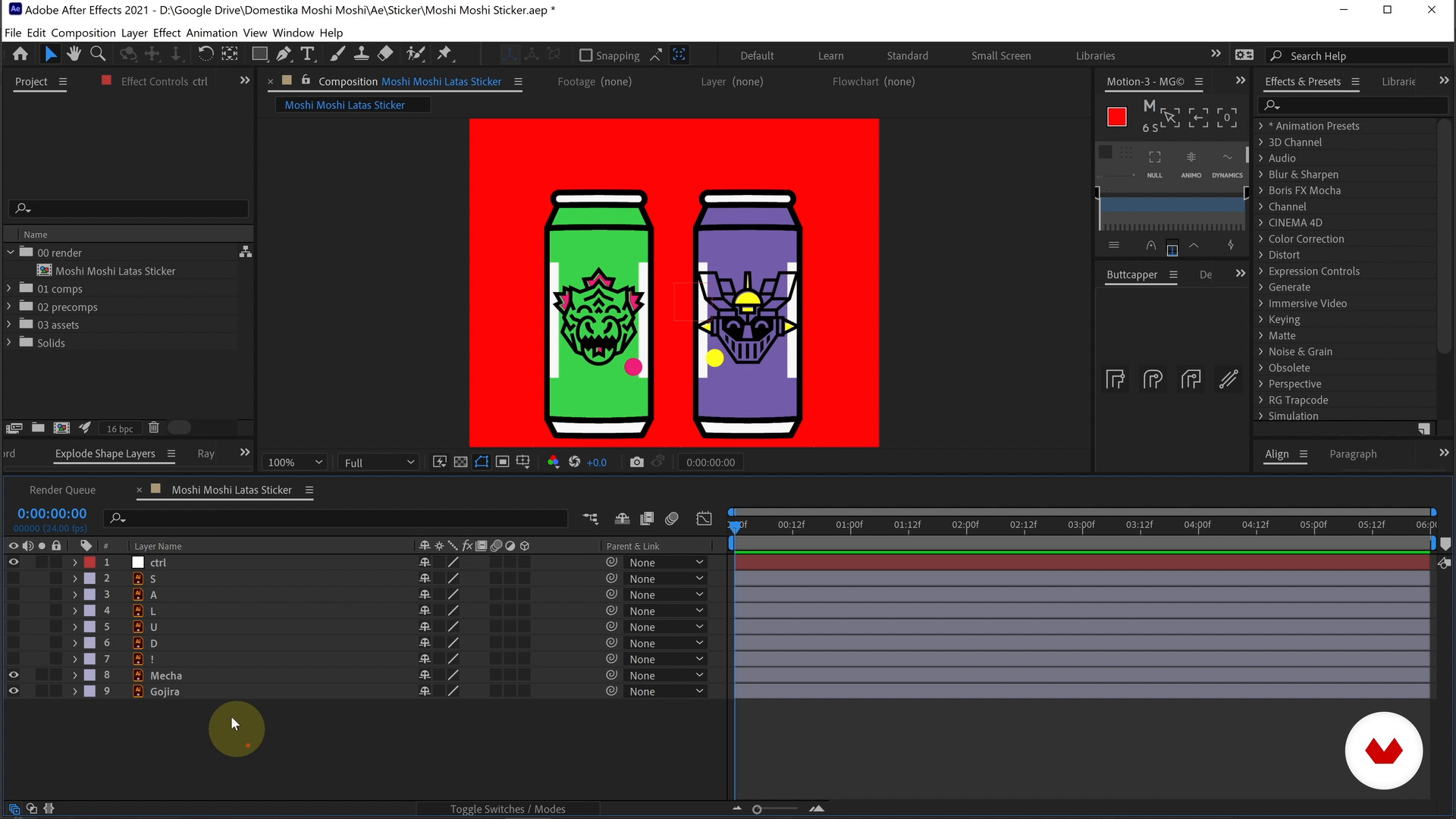The image size is (1456, 819).
Task: Delete selected project item with trash icon
Action: pos(153,428)
